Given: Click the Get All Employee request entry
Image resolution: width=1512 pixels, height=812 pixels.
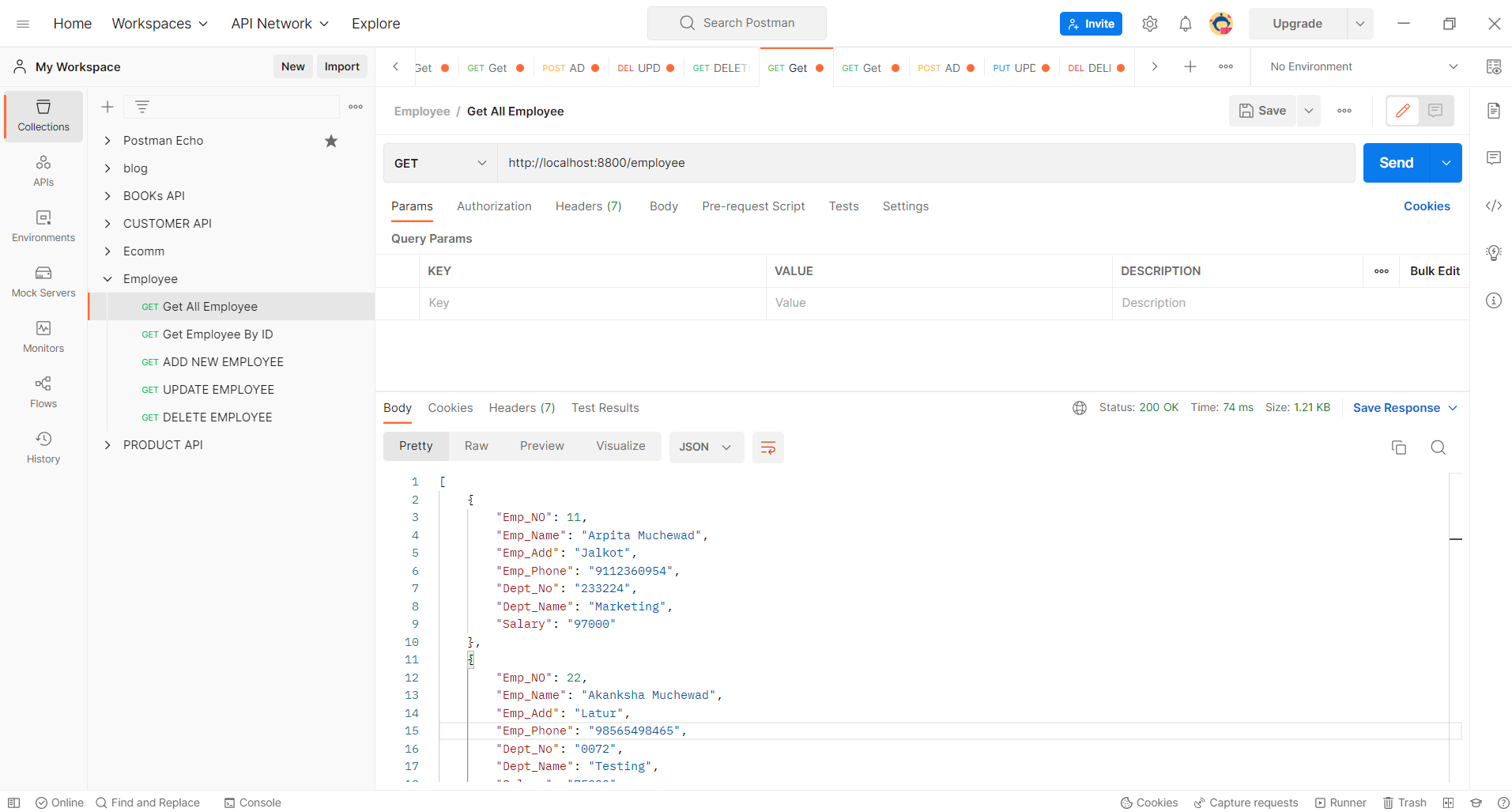Looking at the screenshot, I should (x=209, y=306).
